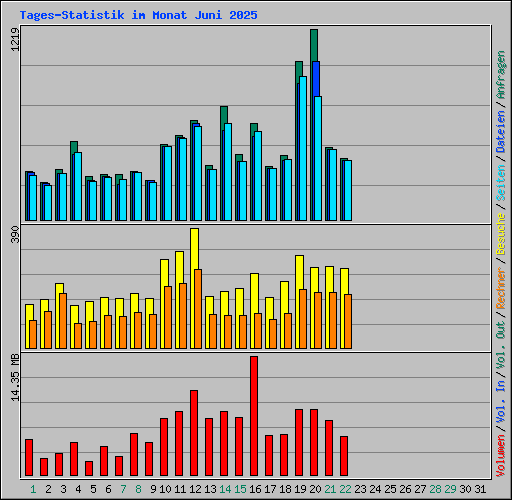Click day label 25 on the x-axis
This screenshot has height=500, width=512.
(390, 489)
